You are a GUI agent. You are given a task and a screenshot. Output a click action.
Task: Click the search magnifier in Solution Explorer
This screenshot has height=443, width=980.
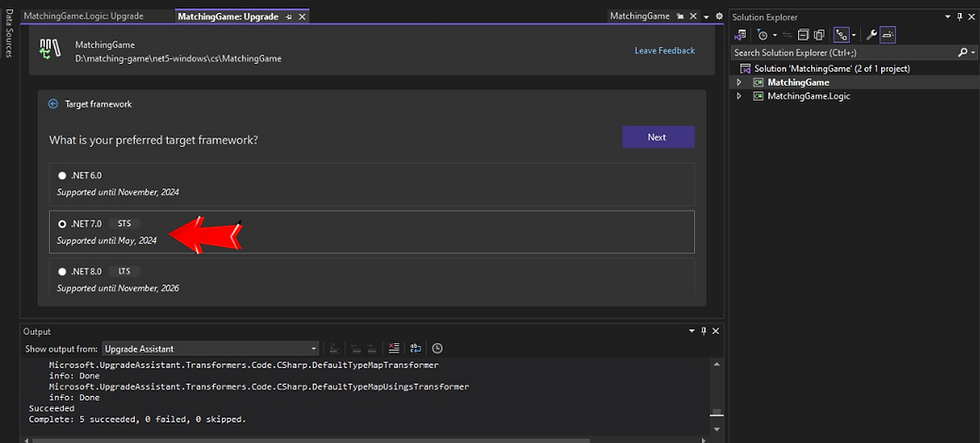pos(962,53)
